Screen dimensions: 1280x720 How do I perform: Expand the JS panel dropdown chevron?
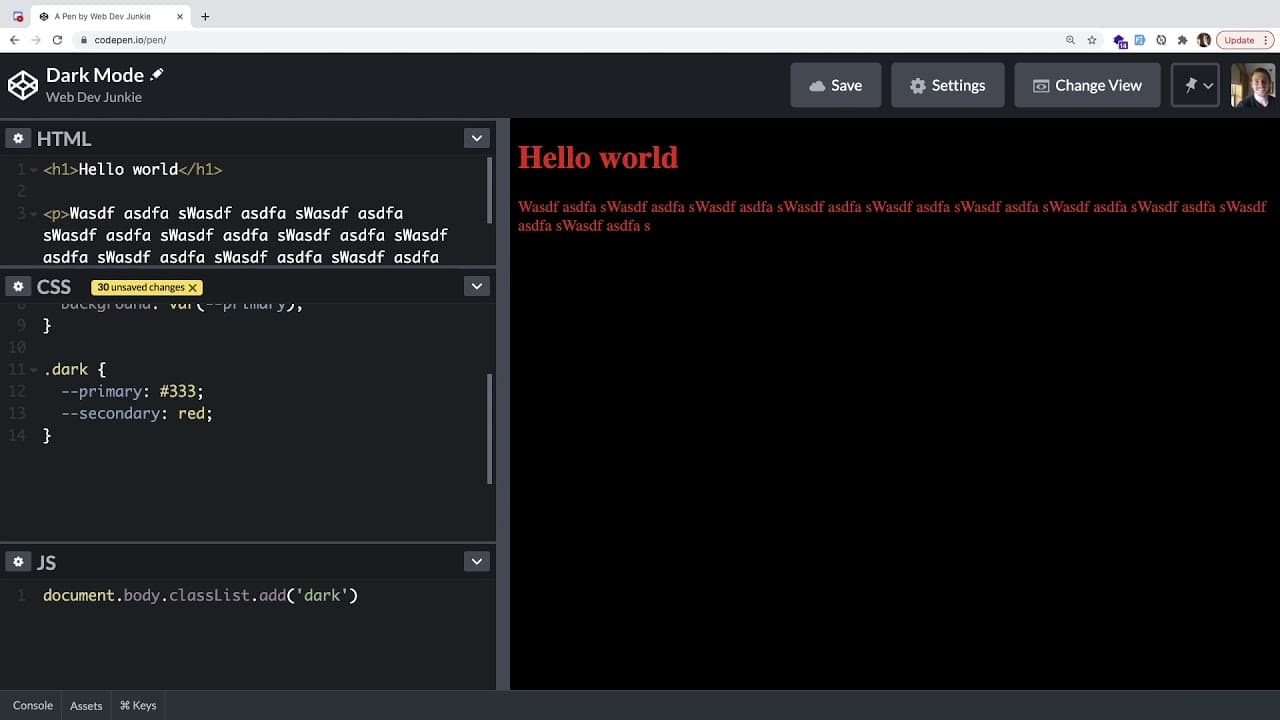click(477, 562)
